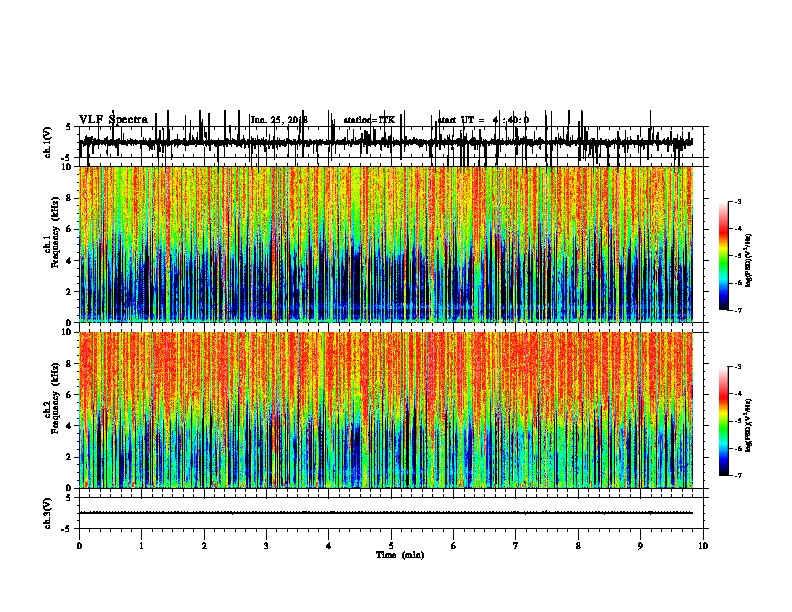792x612 pixels.
Task: Click the '-7' value below ch.2 color bar
Action: (x=738, y=475)
